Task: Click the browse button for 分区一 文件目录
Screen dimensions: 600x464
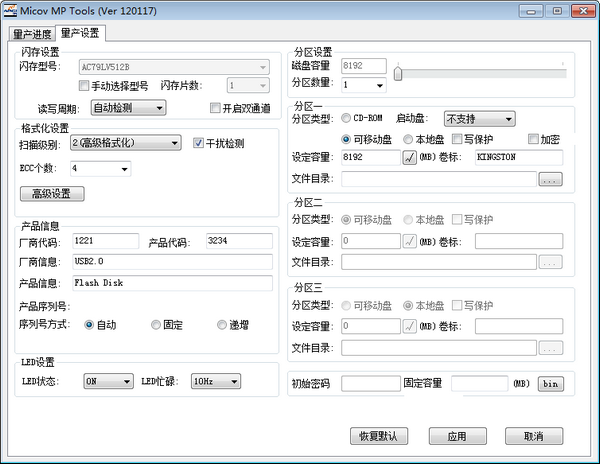Action: point(551,179)
